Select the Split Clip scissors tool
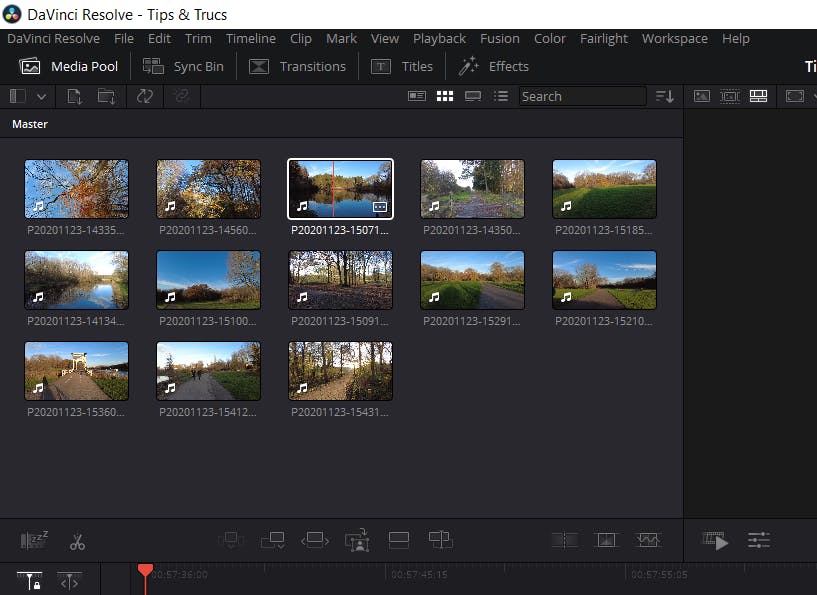Viewport: 817px width, 595px height. (77, 541)
